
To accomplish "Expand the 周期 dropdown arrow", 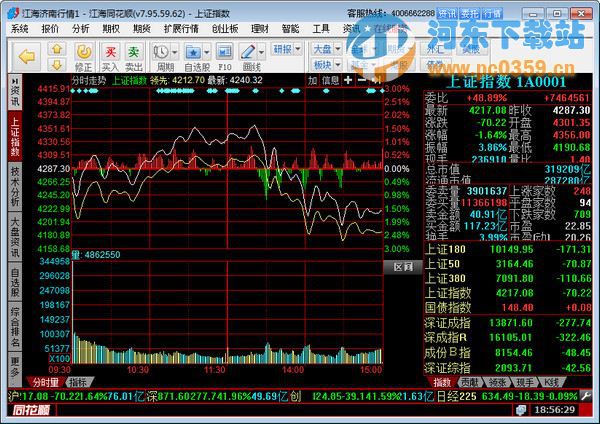I will [x=174, y=52].
